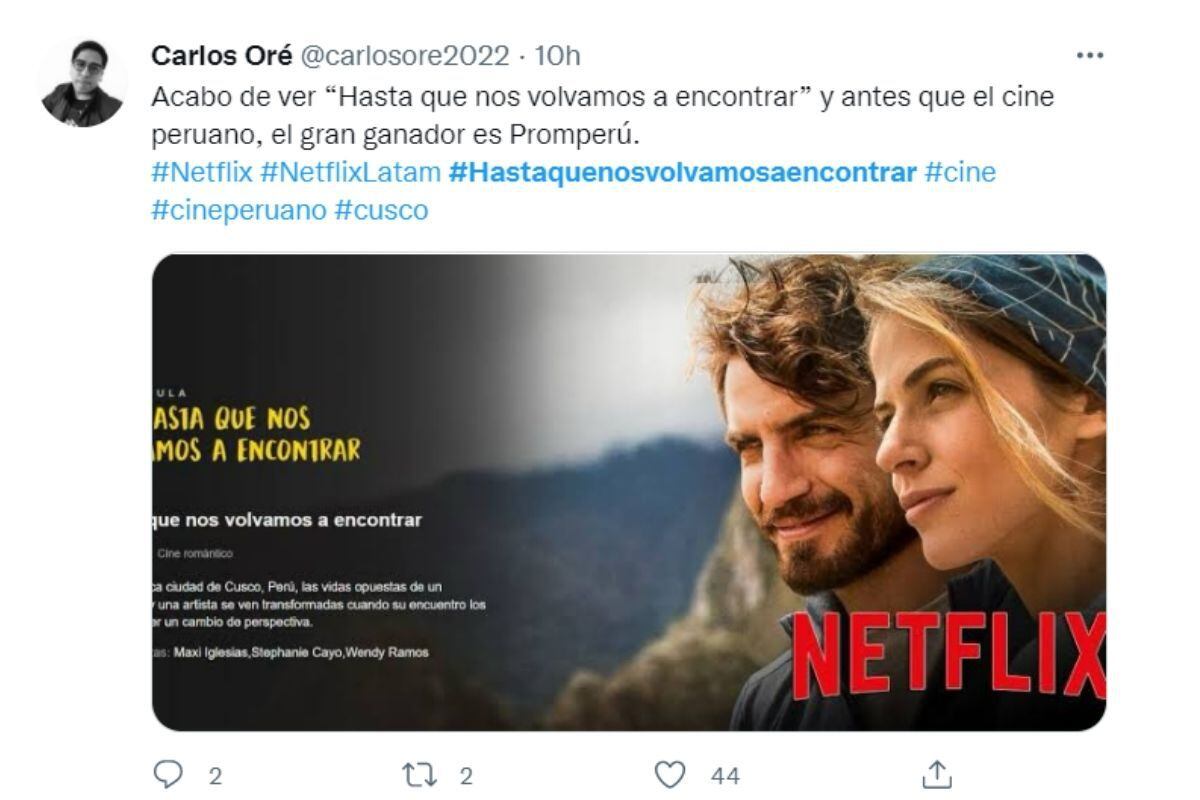This screenshot has width=1200, height=800.
Task: Click the reply speech bubble icon
Action: click(167, 775)
